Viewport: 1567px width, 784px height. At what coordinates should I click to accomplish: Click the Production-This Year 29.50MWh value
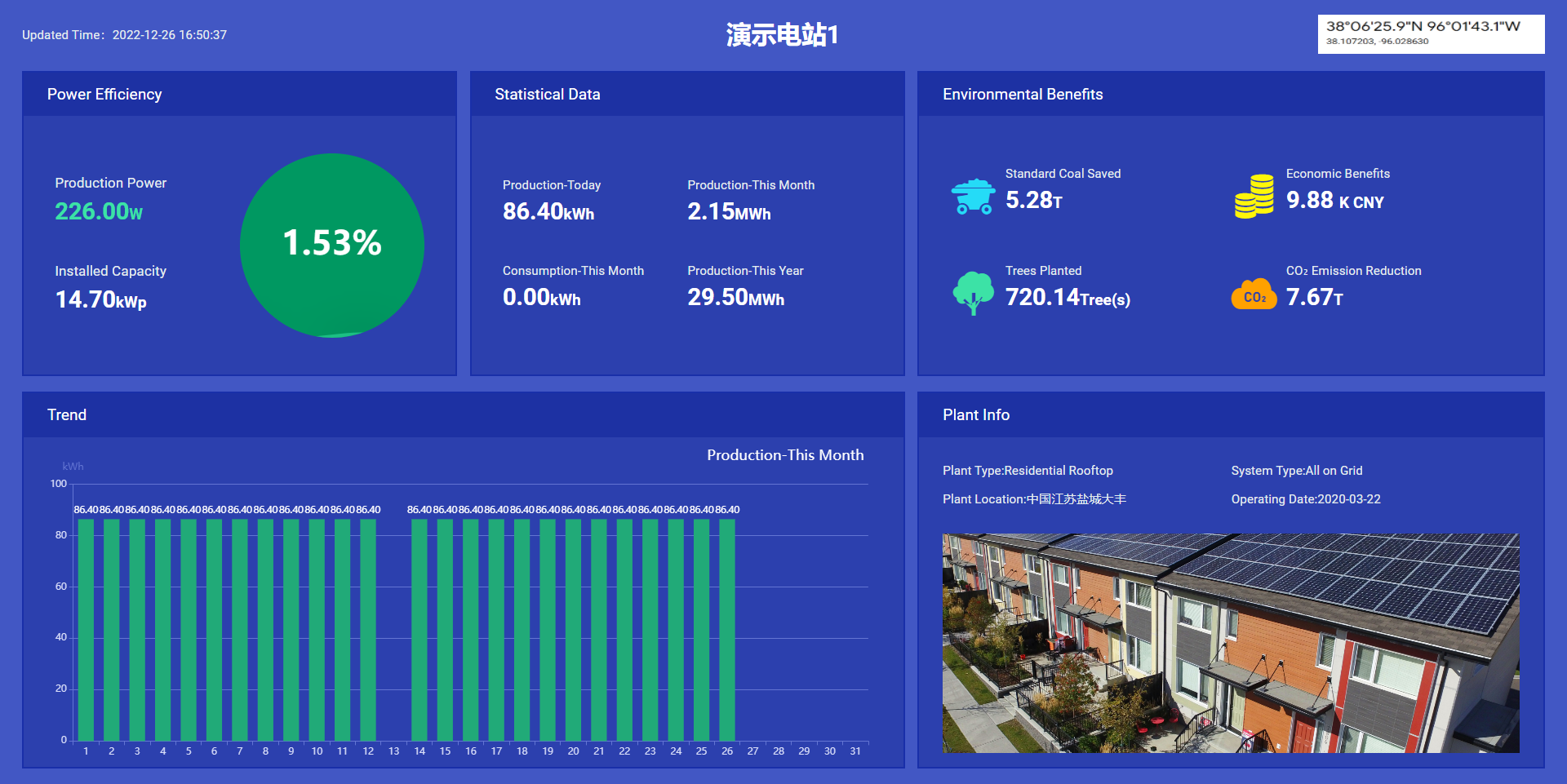pyautogui.click(x=736, y=298)
